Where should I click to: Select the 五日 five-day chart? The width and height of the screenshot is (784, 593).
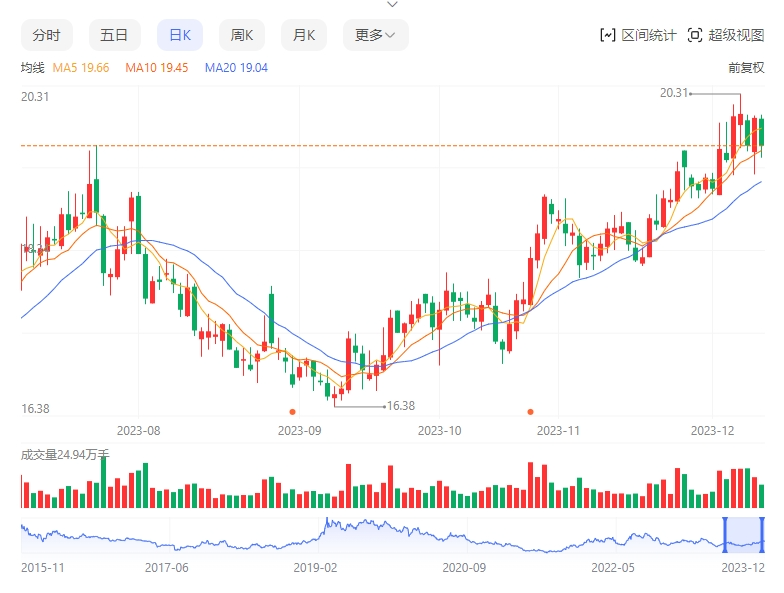coord(114,35)
